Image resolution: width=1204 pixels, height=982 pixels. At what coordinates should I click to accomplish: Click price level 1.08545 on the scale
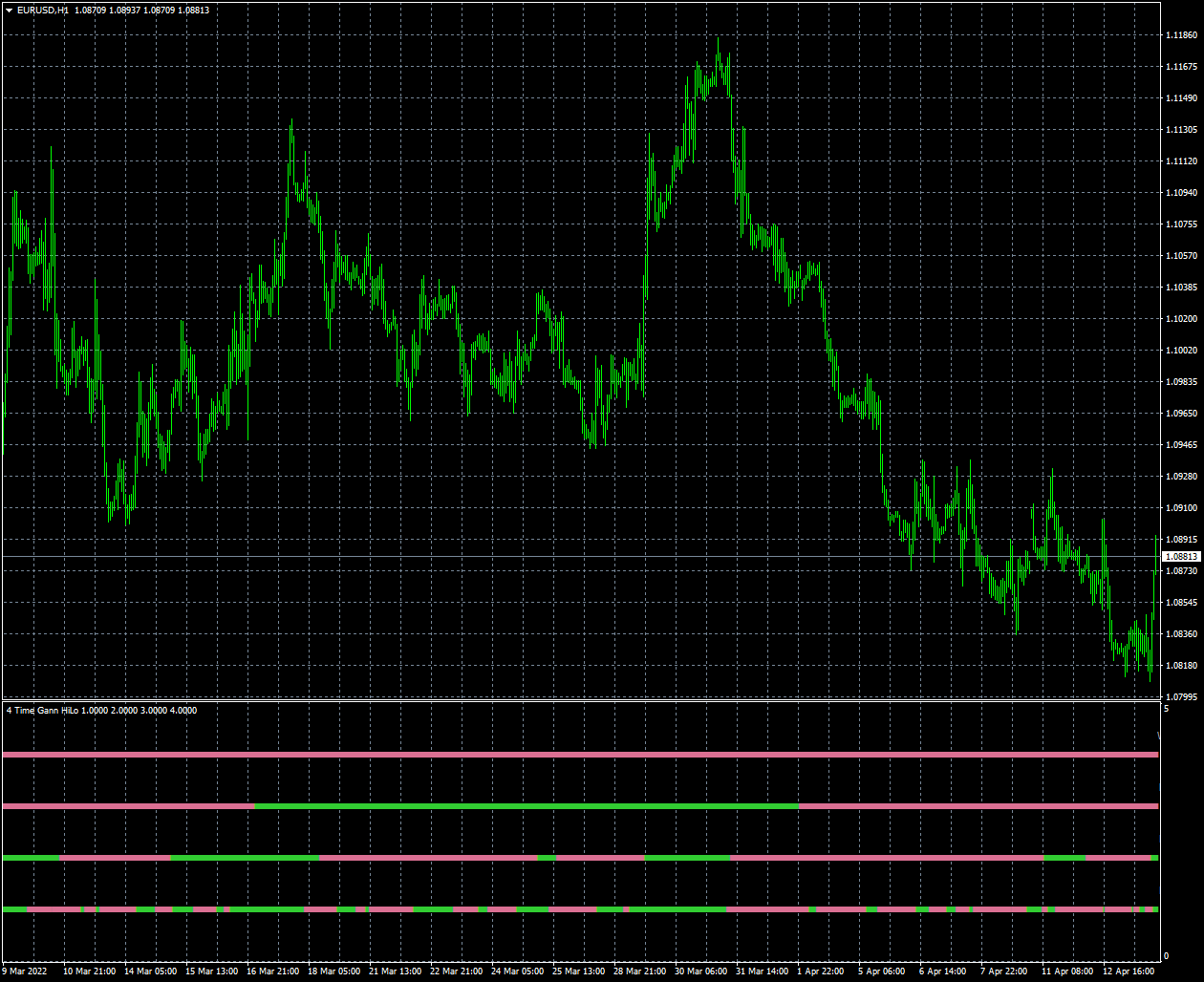(x=1181, y=603)
